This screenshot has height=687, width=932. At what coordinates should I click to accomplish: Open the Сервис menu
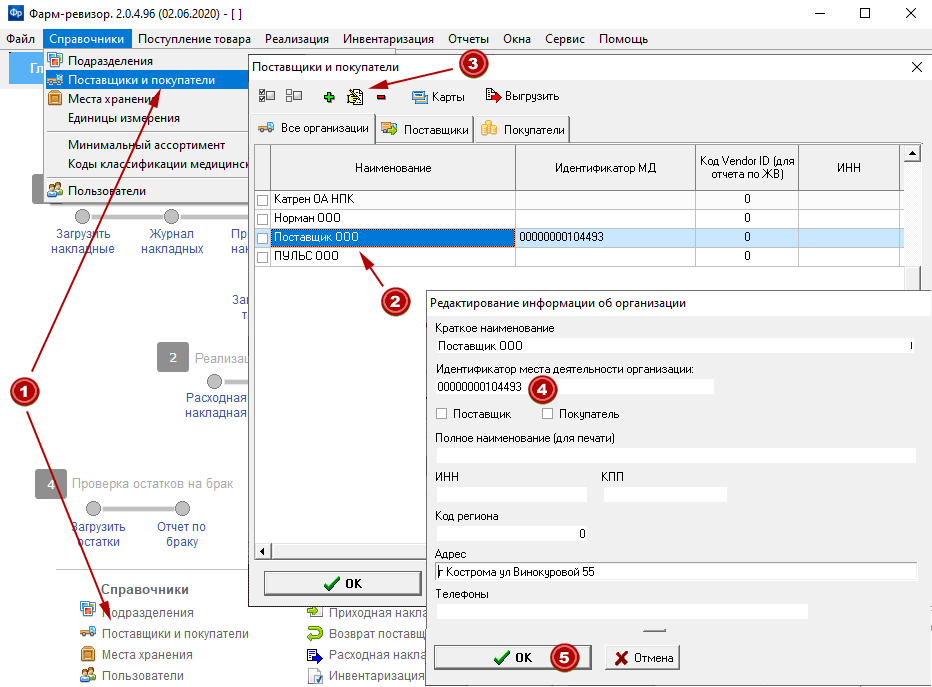(565, 39)
